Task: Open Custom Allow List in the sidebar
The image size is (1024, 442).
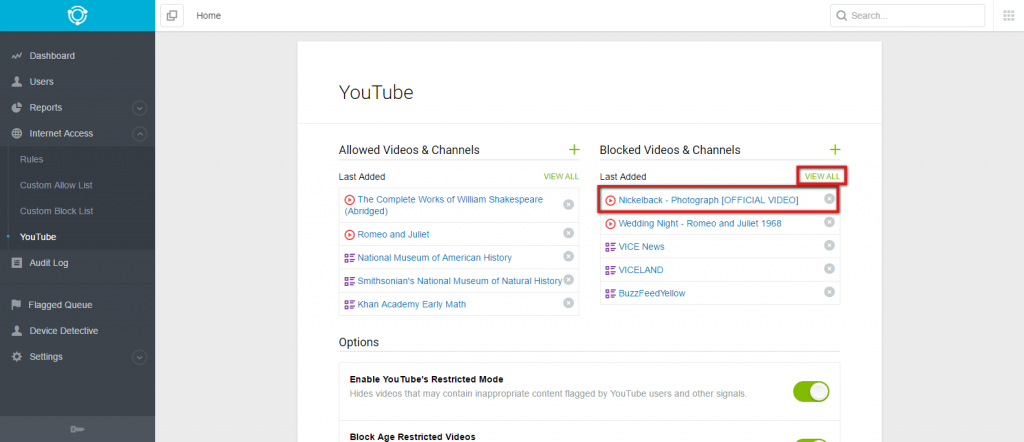Action: tap(56, 185)
